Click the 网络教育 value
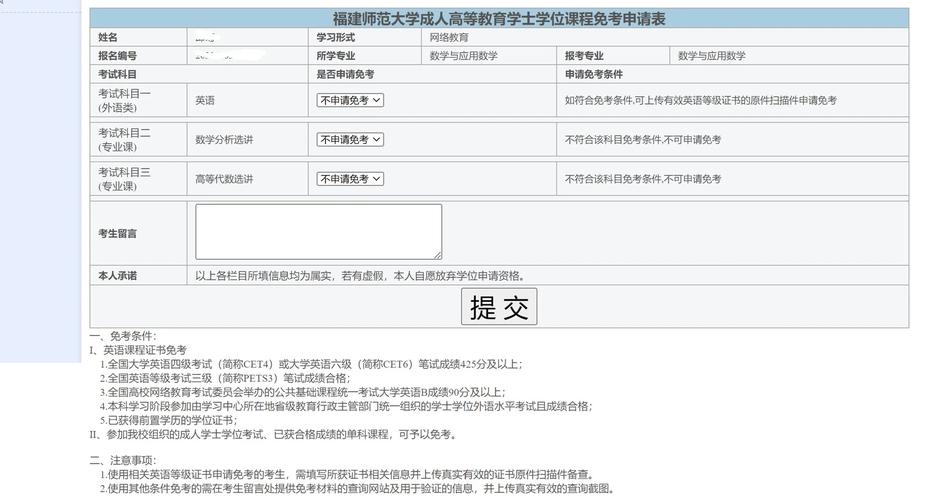 pos(449,37)
